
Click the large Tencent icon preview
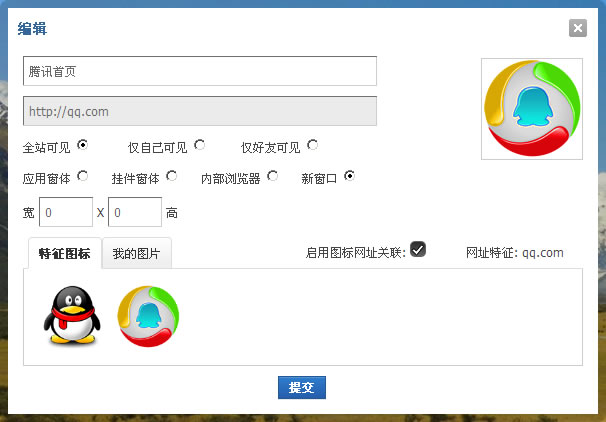click(x=532, y=109)
